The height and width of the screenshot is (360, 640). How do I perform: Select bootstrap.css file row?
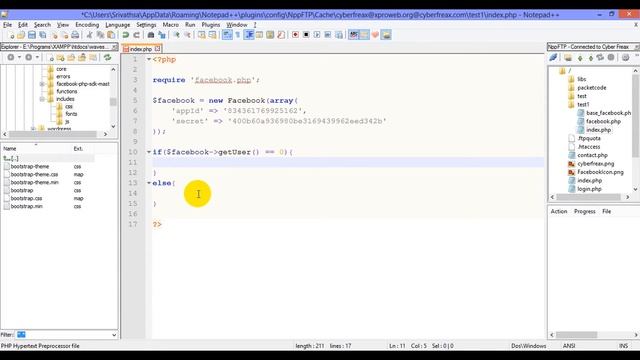(26, 198)
